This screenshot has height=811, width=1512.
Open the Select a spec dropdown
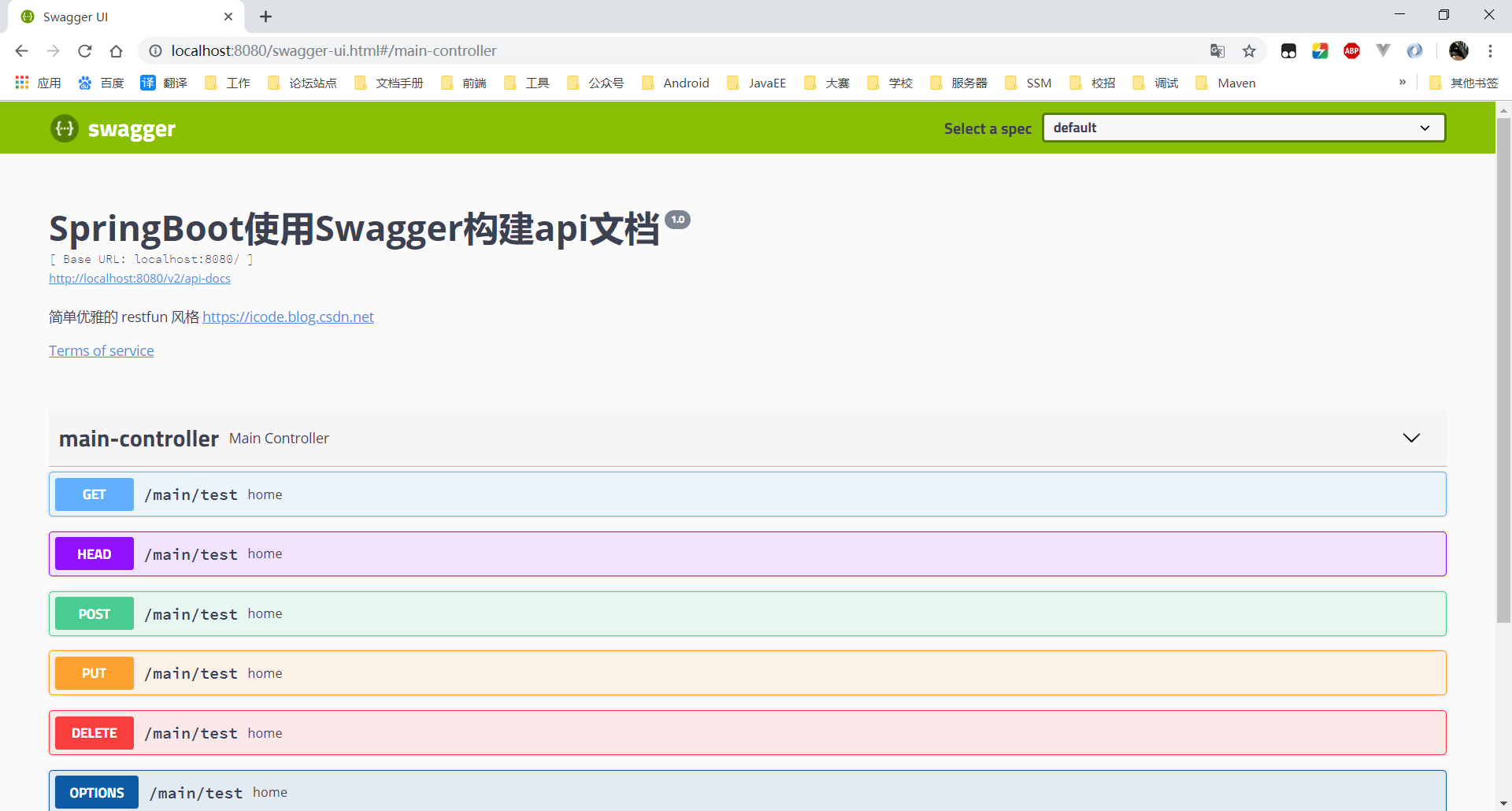(x=1243, y=128)
